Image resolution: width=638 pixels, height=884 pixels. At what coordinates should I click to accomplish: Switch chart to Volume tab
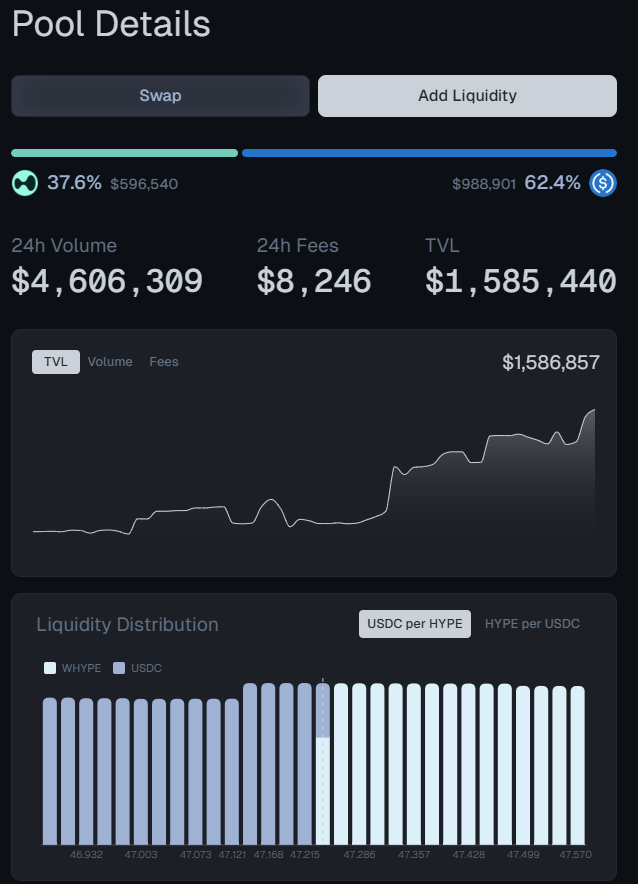click(x=110, y=362)
